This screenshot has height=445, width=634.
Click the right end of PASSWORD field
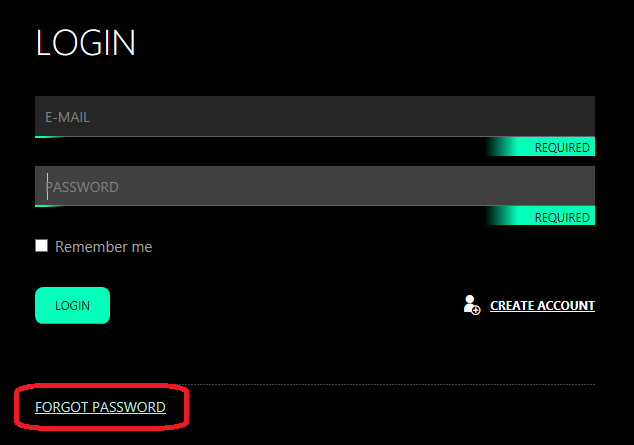coord(582,186)
